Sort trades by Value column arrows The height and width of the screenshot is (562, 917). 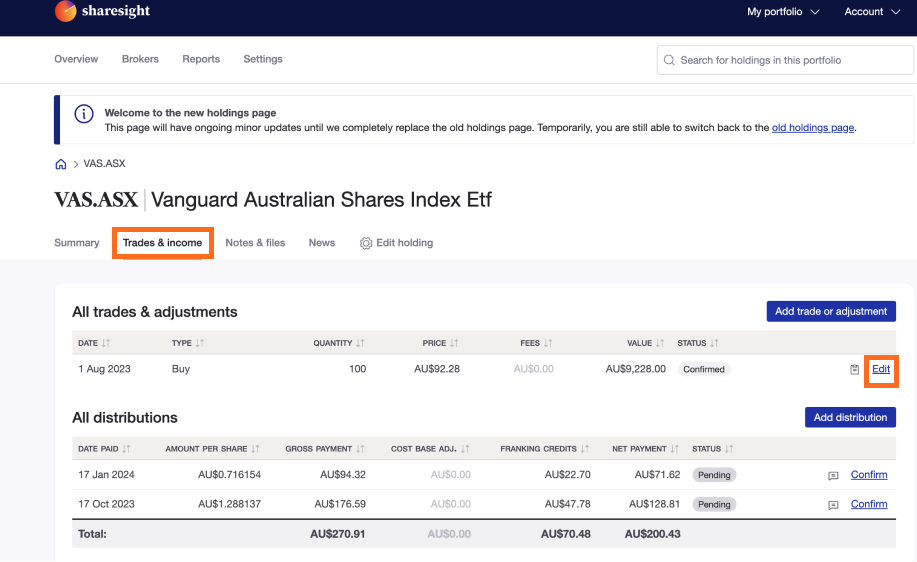660,343
